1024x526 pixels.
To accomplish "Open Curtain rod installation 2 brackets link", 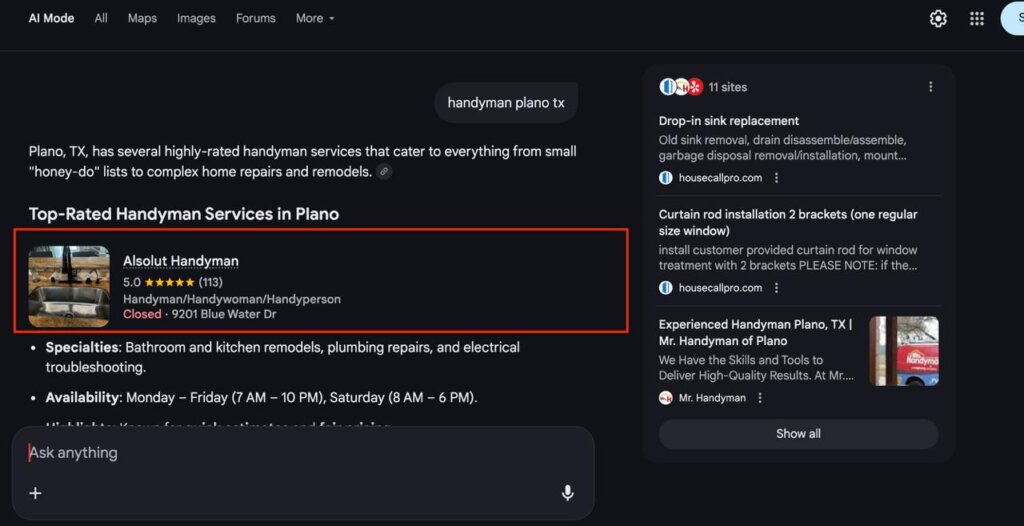I will coord(788,222).
